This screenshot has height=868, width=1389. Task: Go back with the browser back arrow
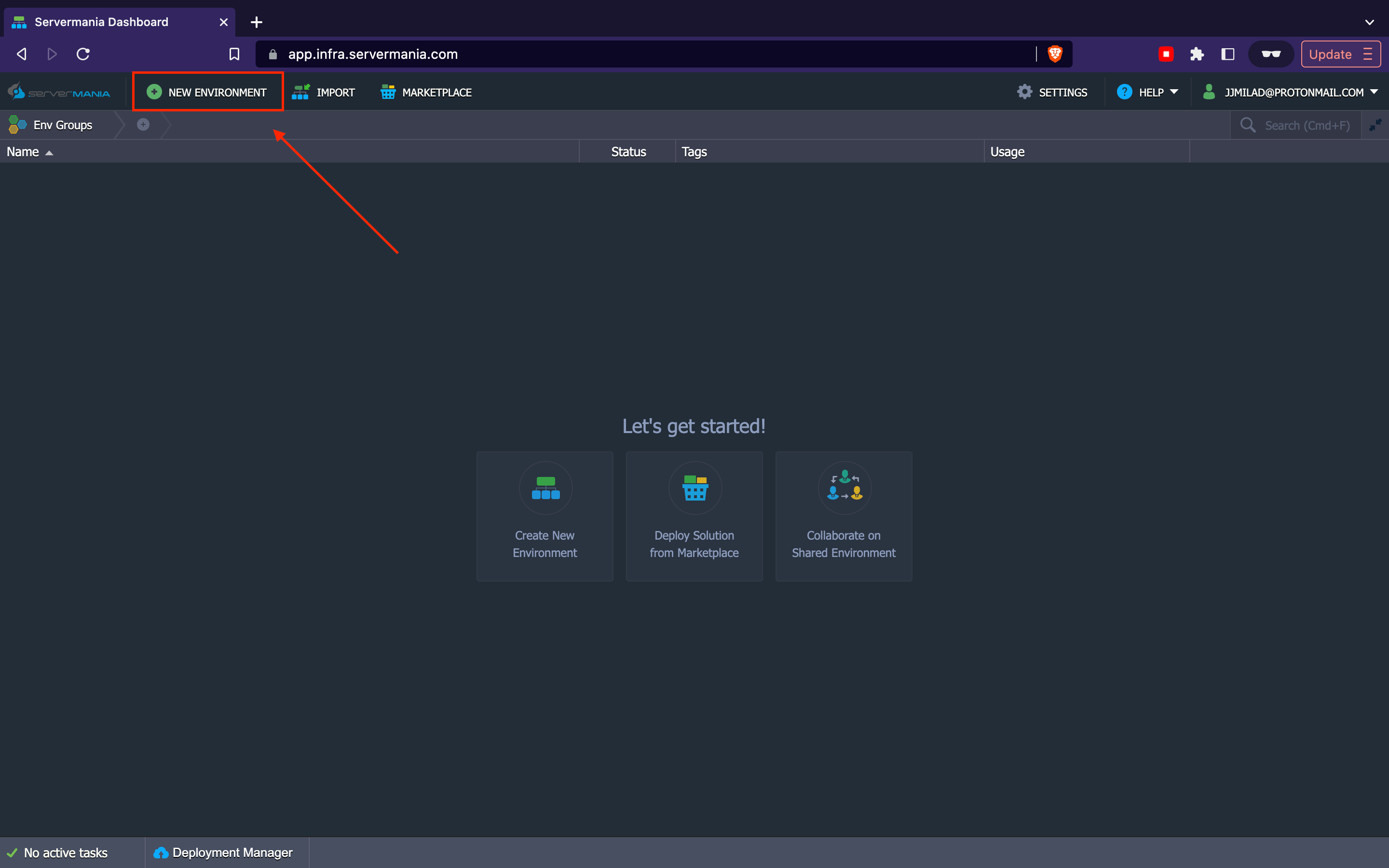pos(22,54)
